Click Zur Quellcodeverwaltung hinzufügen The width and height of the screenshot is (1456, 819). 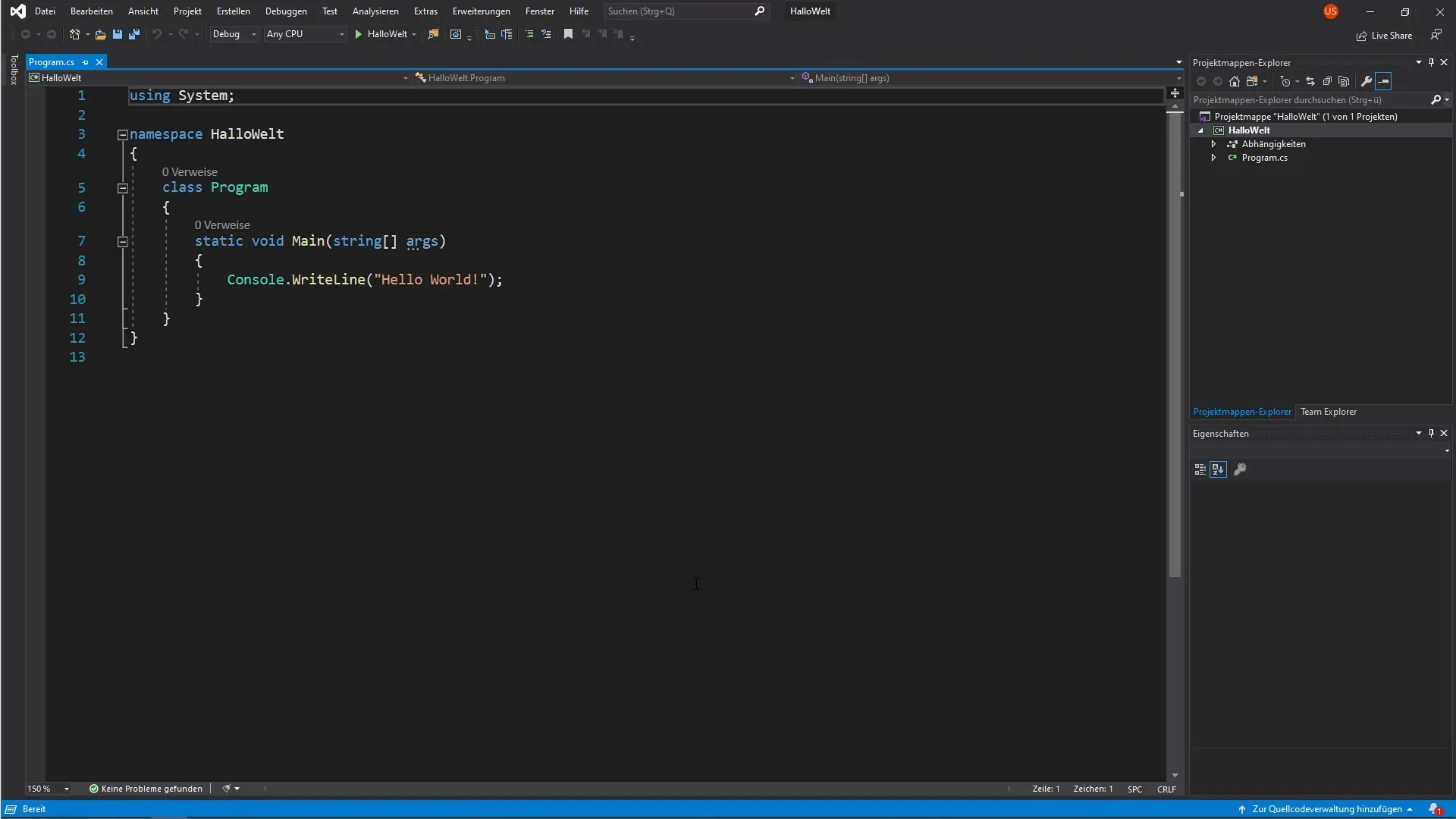tap(1326, 809)
